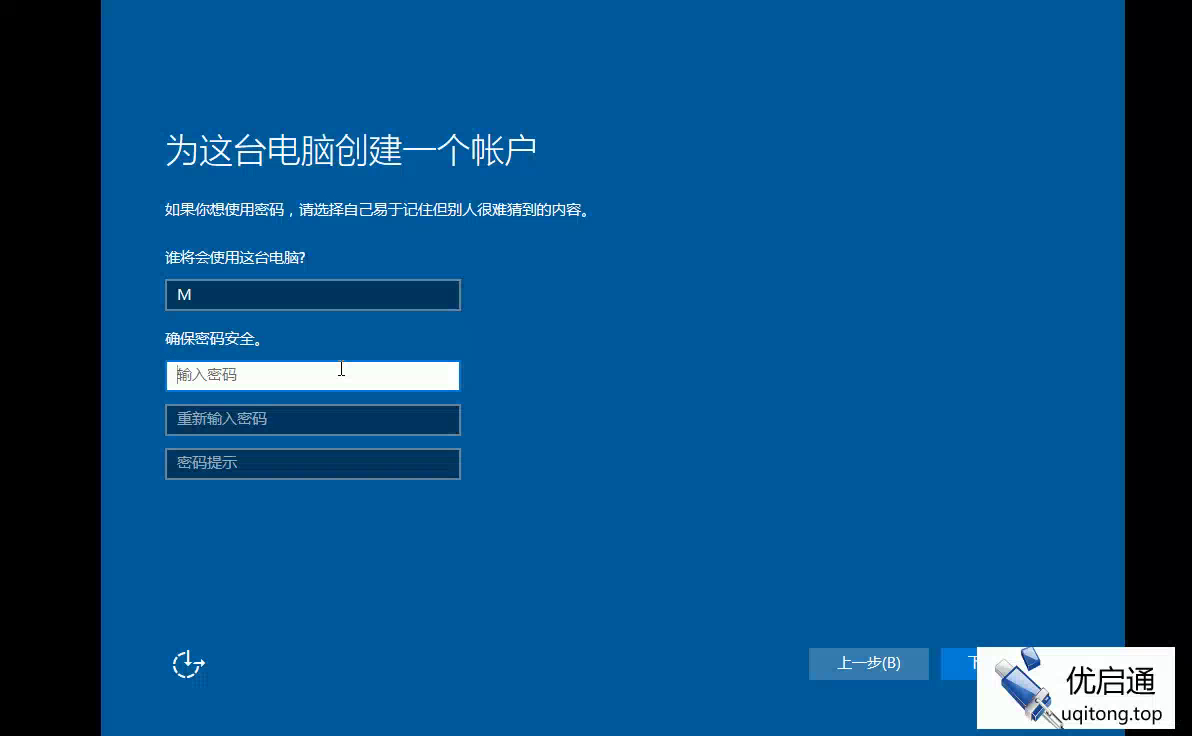Select the username box containing M
This screenshot has width=1192, height=736.
(312, 294)
